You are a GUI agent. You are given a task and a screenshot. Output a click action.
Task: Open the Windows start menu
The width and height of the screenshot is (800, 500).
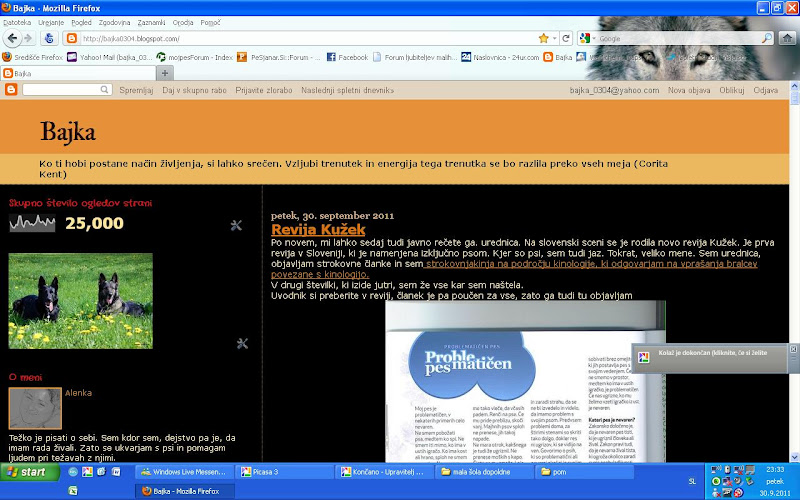click(x=30, y=472)
